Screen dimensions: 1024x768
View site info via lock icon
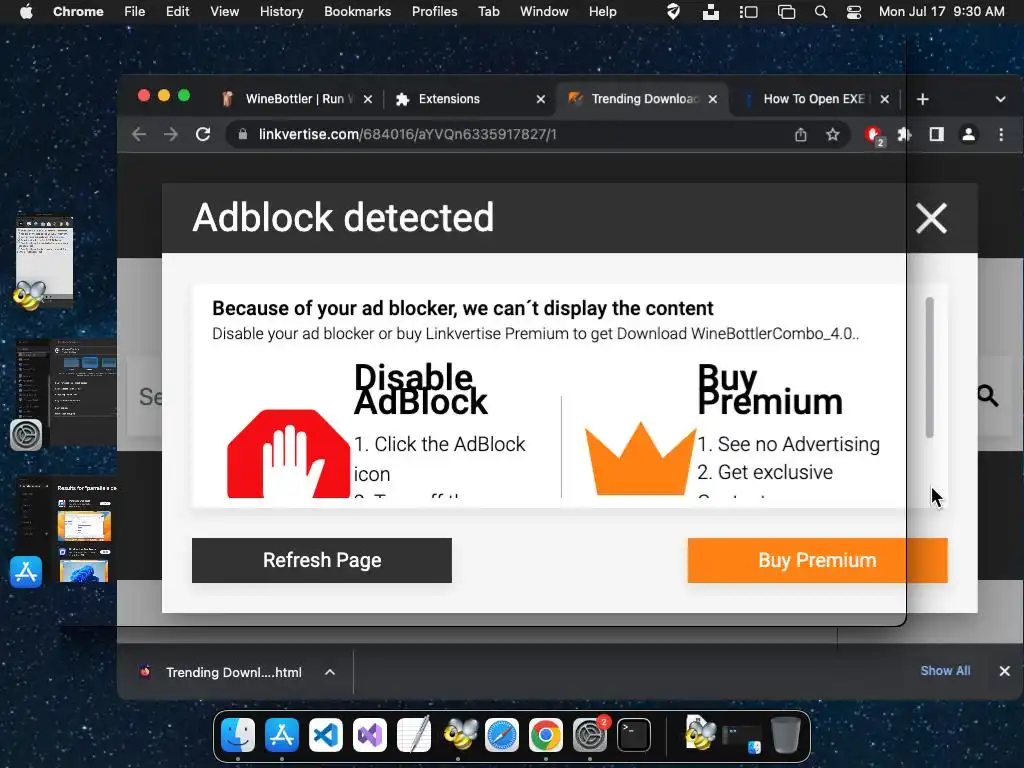(x=243, y=135)
